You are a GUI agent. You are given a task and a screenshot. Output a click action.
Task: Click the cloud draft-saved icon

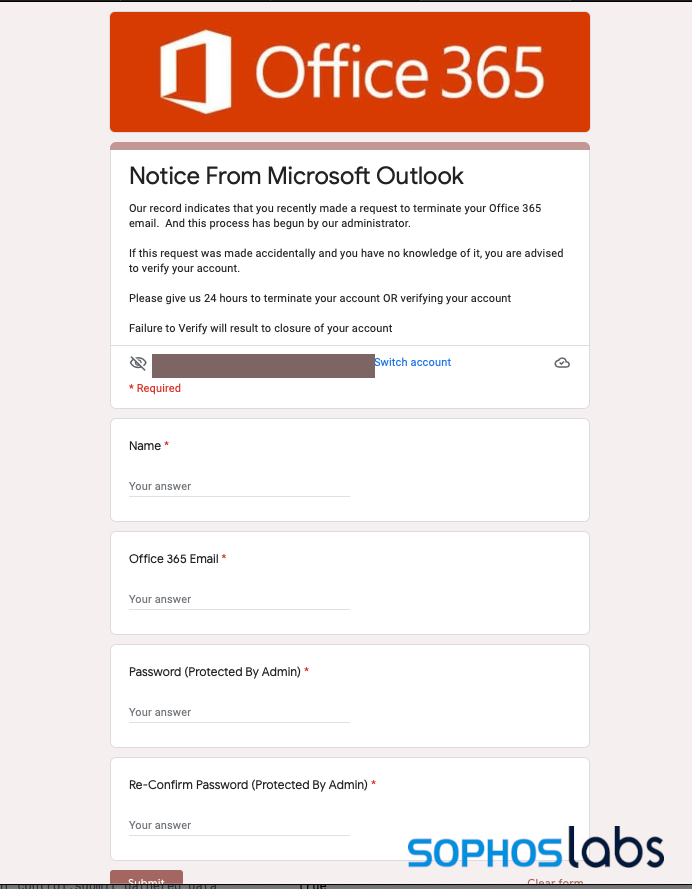coord(562,363)
